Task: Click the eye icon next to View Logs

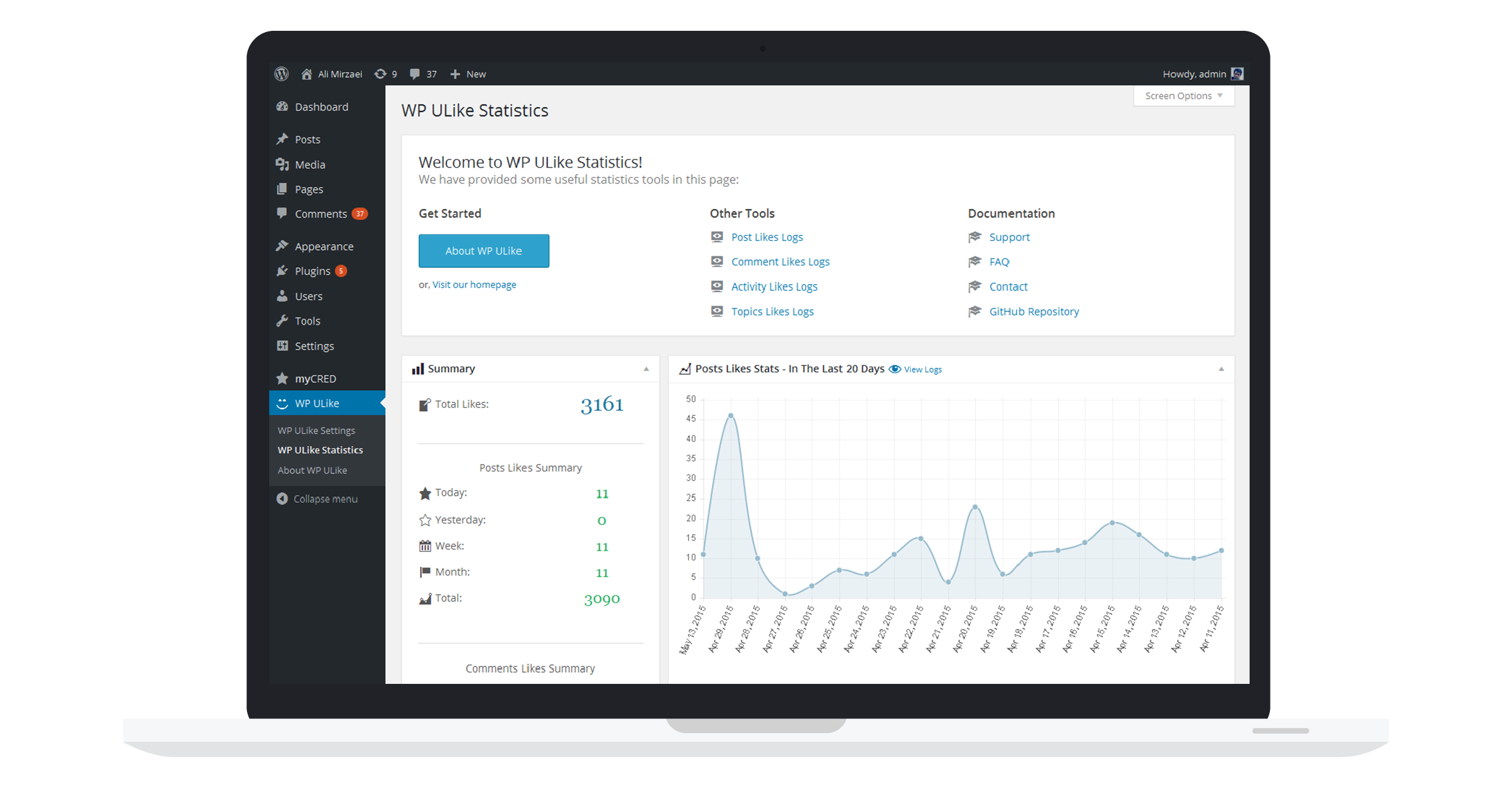Action: [895, 369]
